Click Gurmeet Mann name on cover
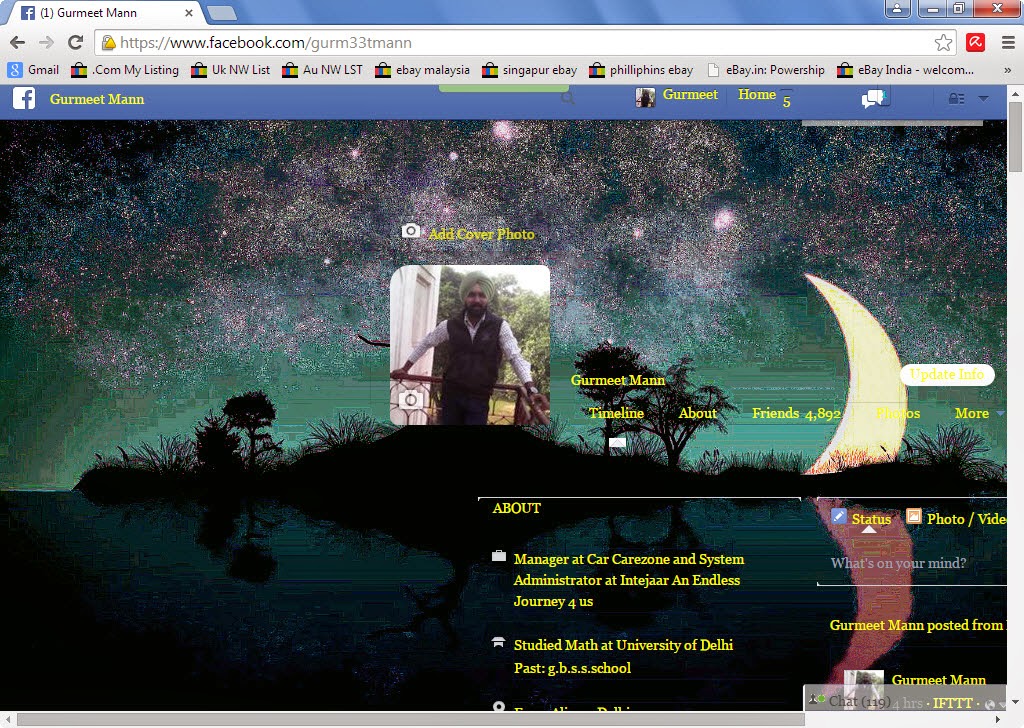1024x728 pixels. pos(618,380)
